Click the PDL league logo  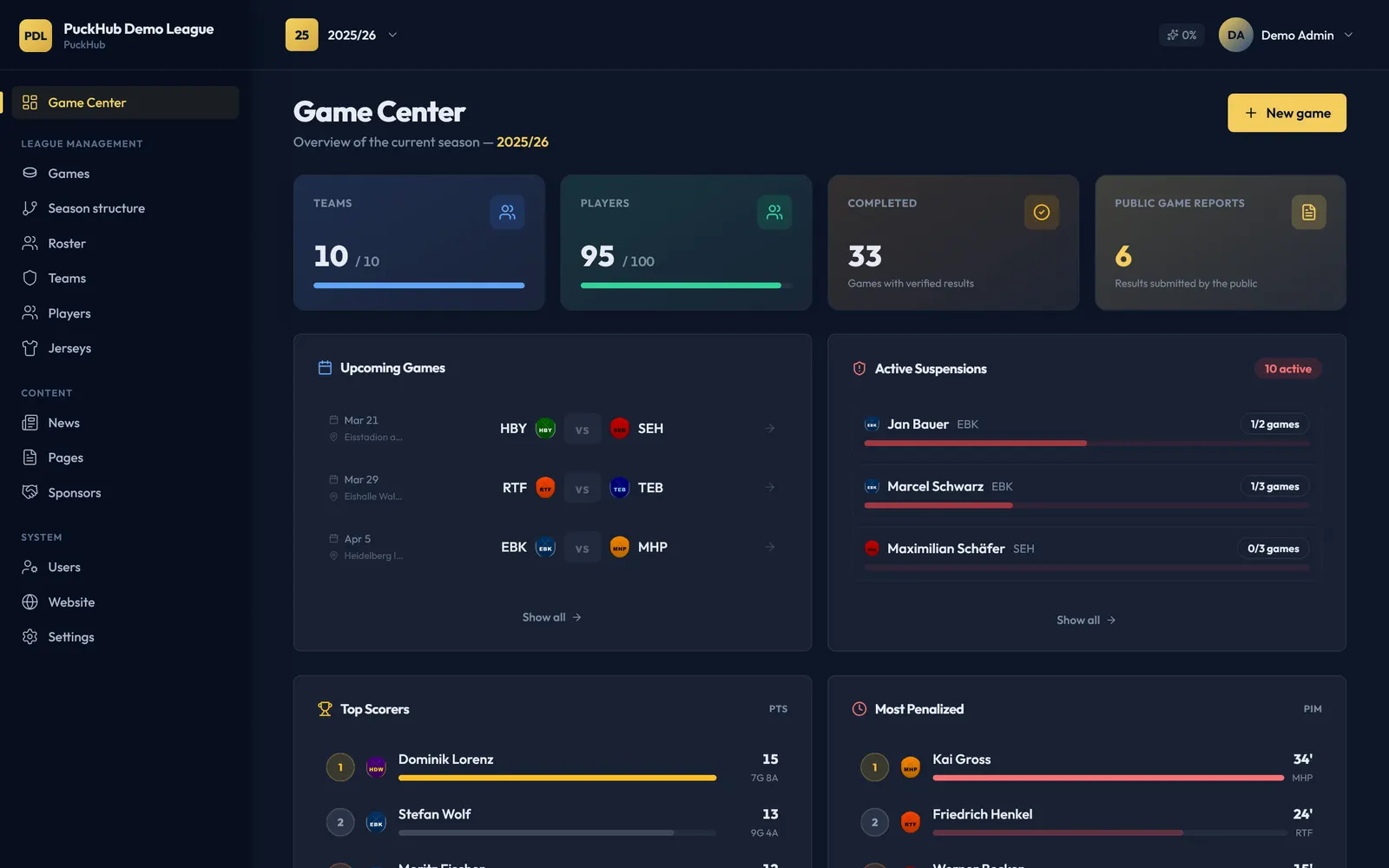click(36, 36)
